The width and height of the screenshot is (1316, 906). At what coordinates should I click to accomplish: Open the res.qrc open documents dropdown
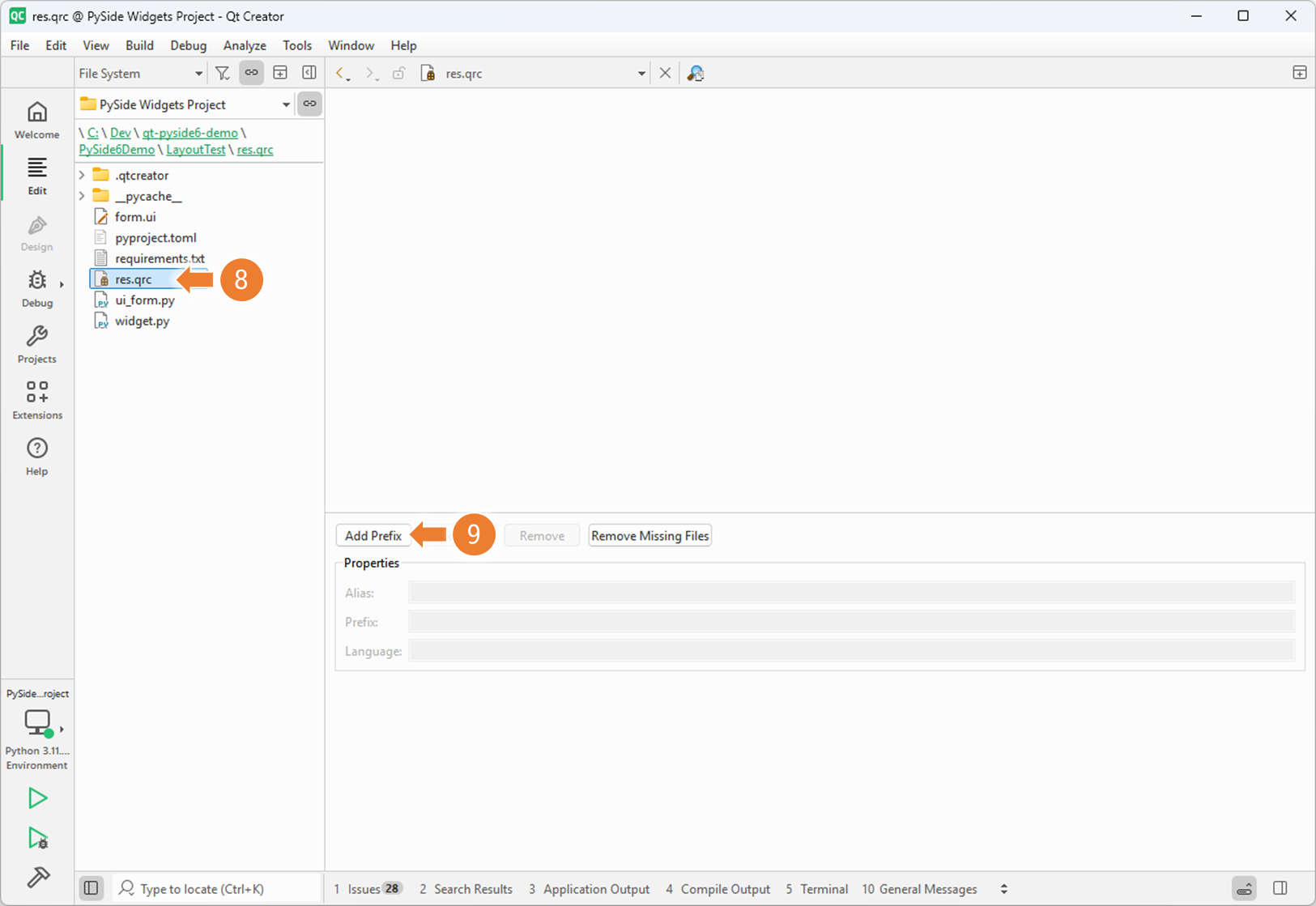click(x=534, y=74)
